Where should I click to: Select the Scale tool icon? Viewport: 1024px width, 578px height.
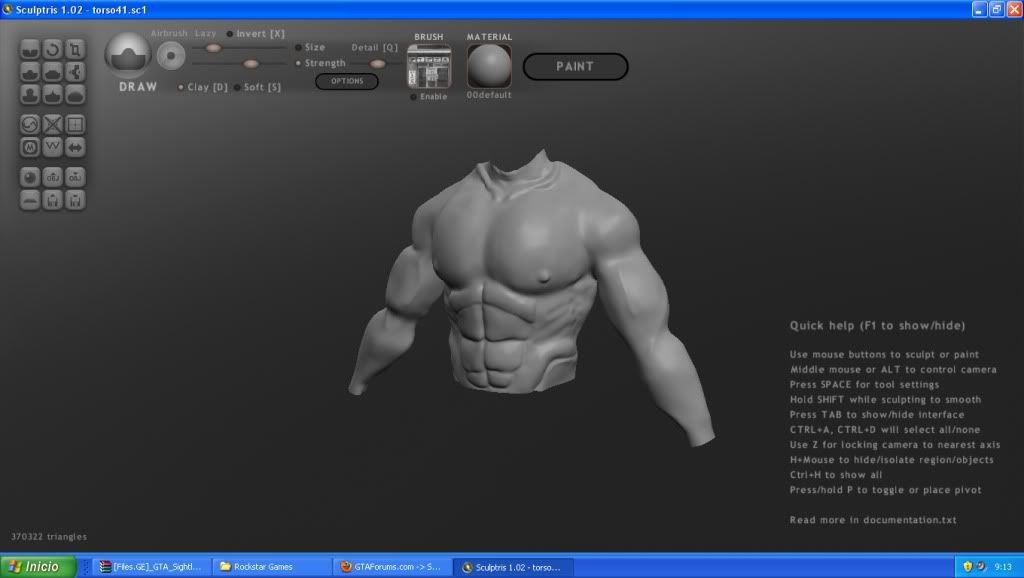pos(75,49)
